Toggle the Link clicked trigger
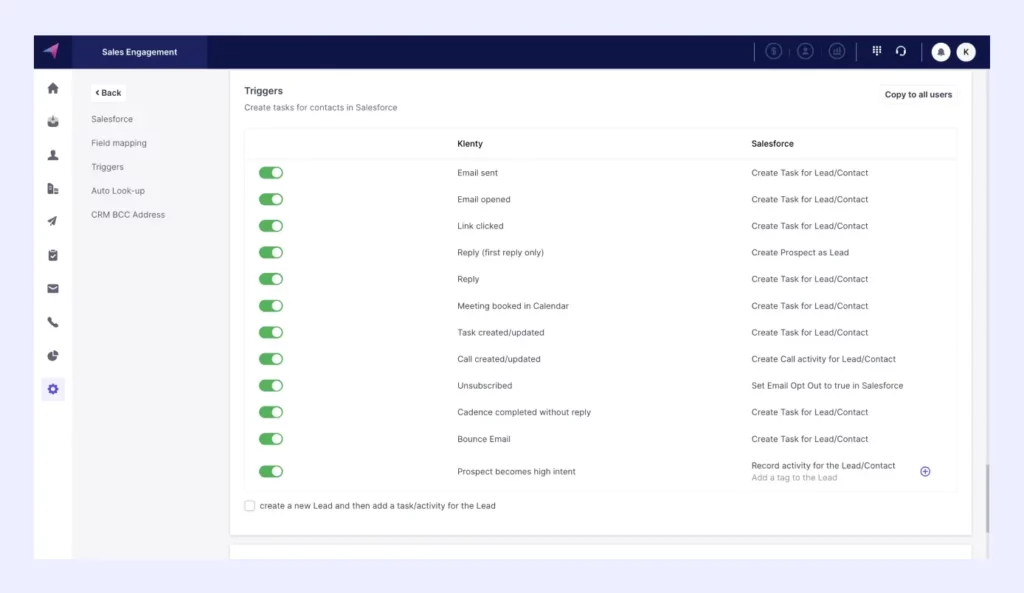The image size is (1024, 593). 271,226
